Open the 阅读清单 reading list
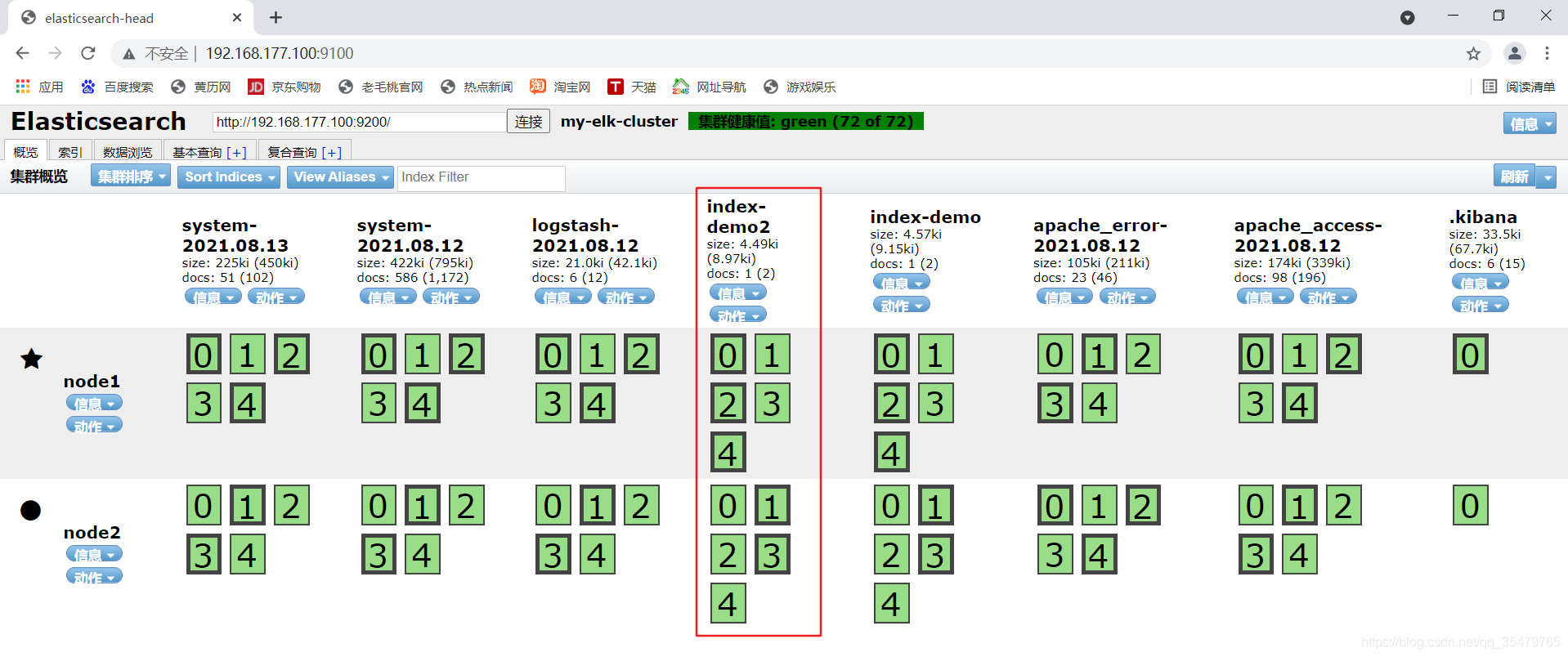Image resolution: width=1568 pixels, height=657 pixels. [x=1519, y=87]
